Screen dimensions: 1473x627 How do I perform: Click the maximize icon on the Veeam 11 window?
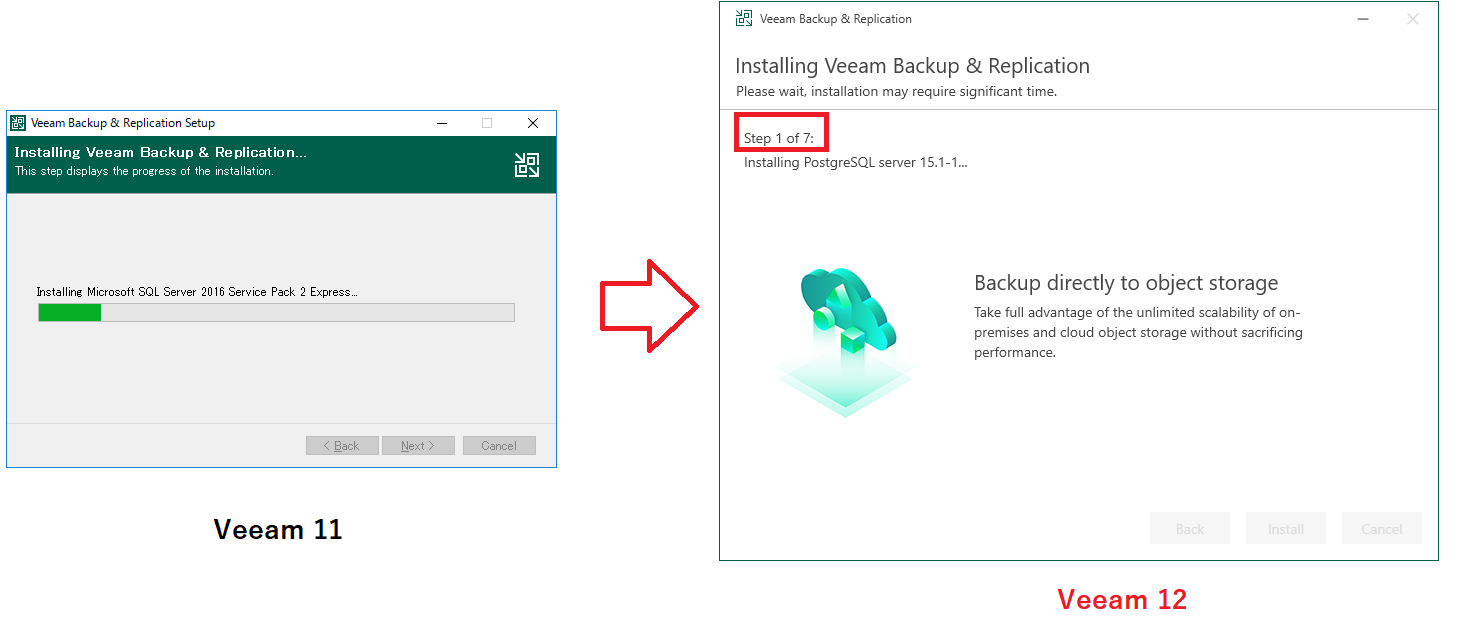[x=486, y=122]
